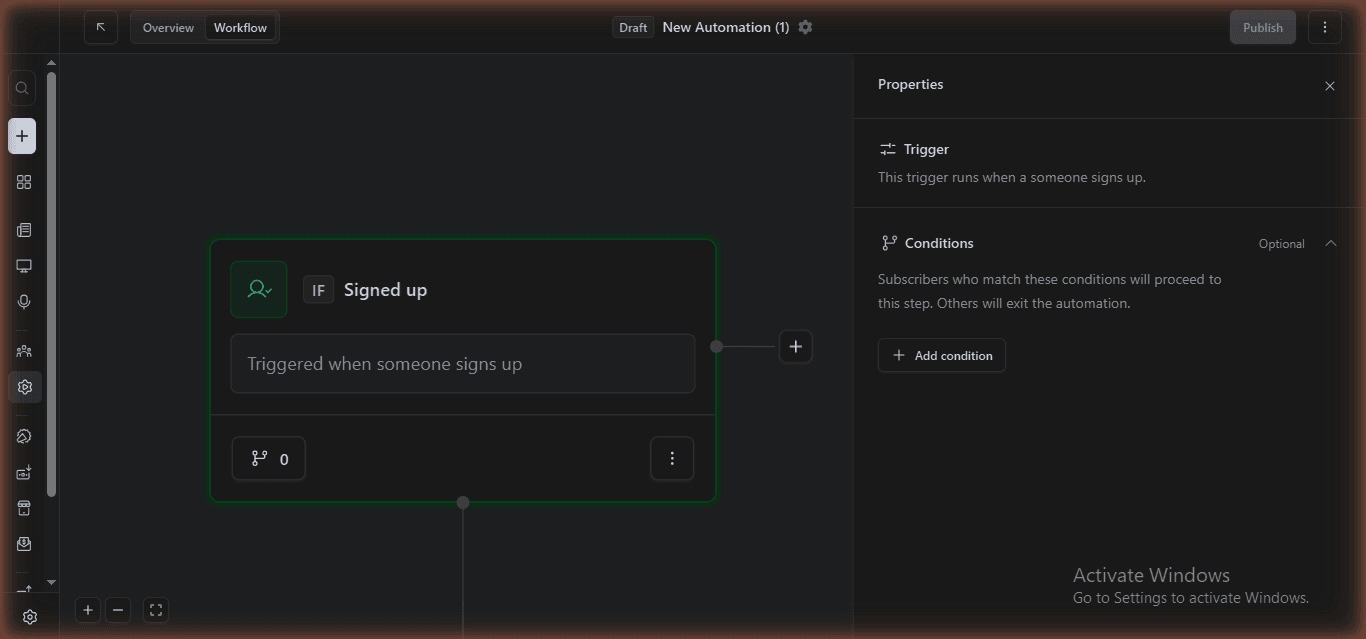Viewport: 1366px width, 639px height.
Task: Click the Properties panel heading
Action: (910, 85)
